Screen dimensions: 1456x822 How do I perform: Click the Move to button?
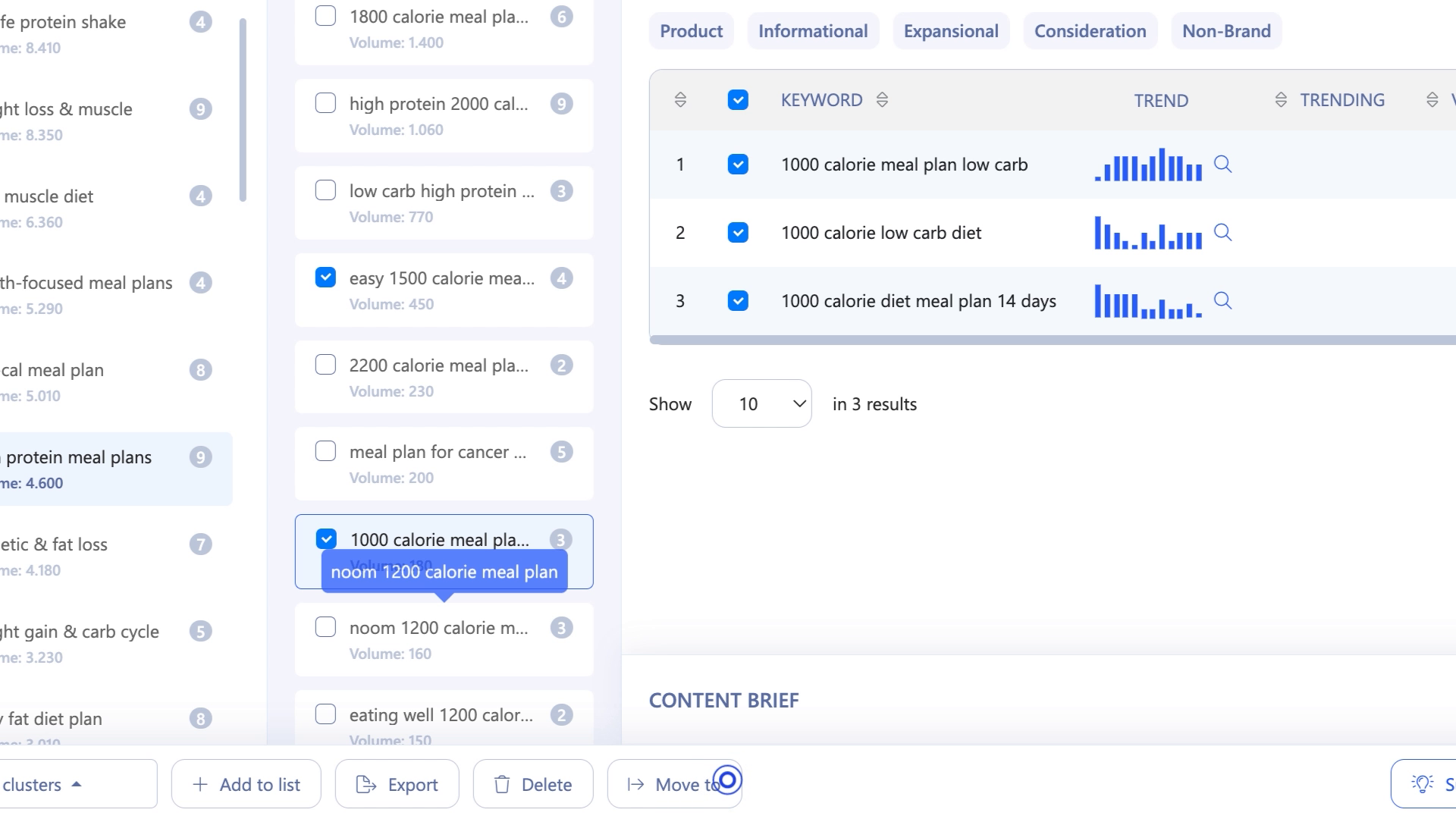pyautogui.click(x=673, y=785)
